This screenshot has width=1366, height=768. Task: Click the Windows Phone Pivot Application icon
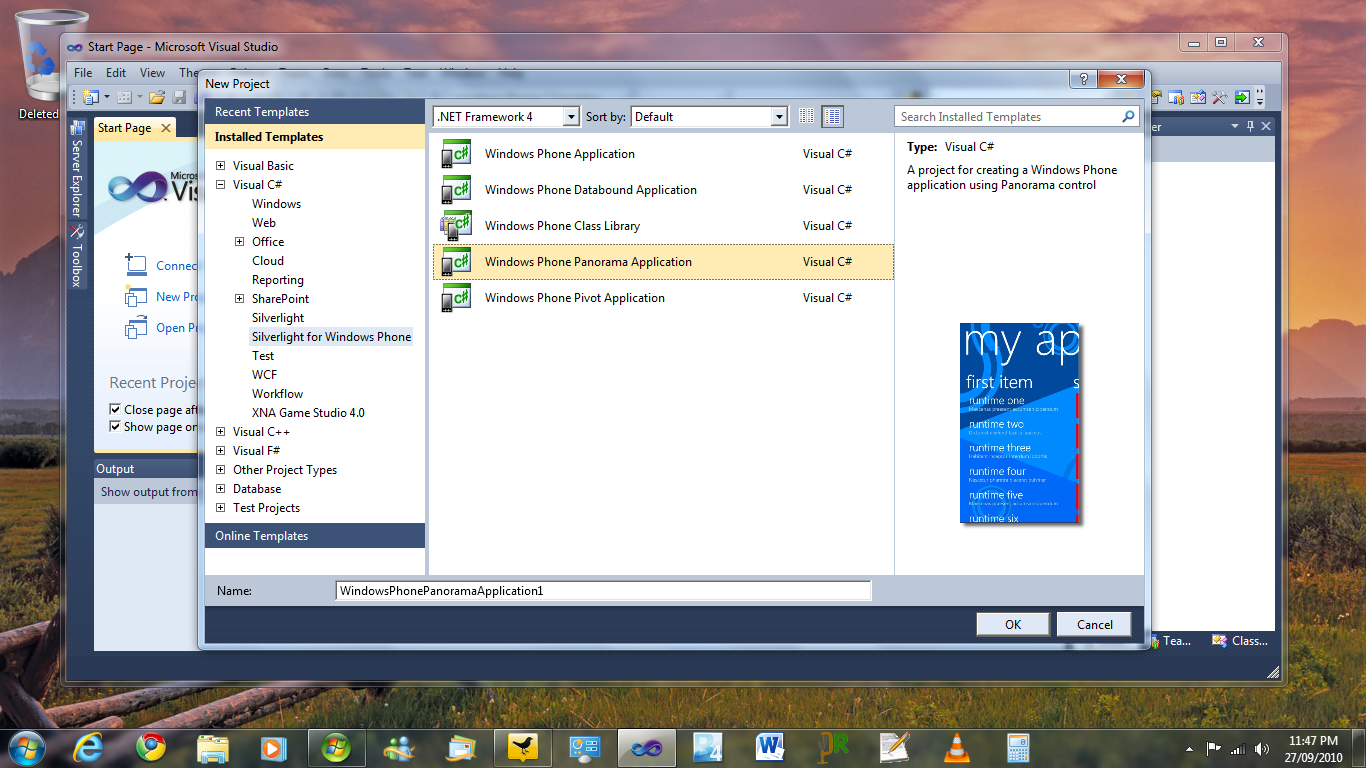pyautogui.click(x=456, y=298)
